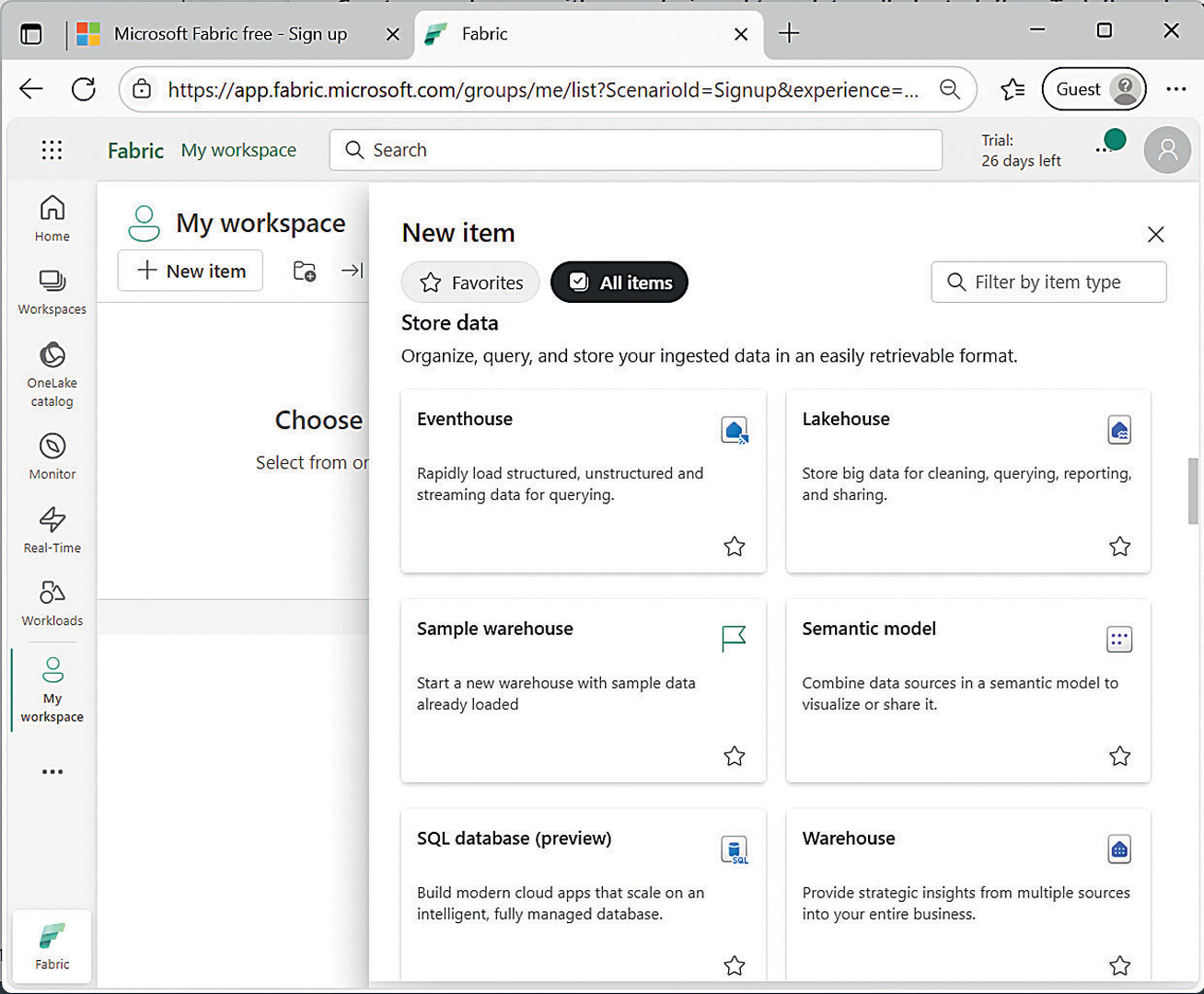Open the user account avatar menu
The image size is (1204, 994).
tap(1167, 150)
